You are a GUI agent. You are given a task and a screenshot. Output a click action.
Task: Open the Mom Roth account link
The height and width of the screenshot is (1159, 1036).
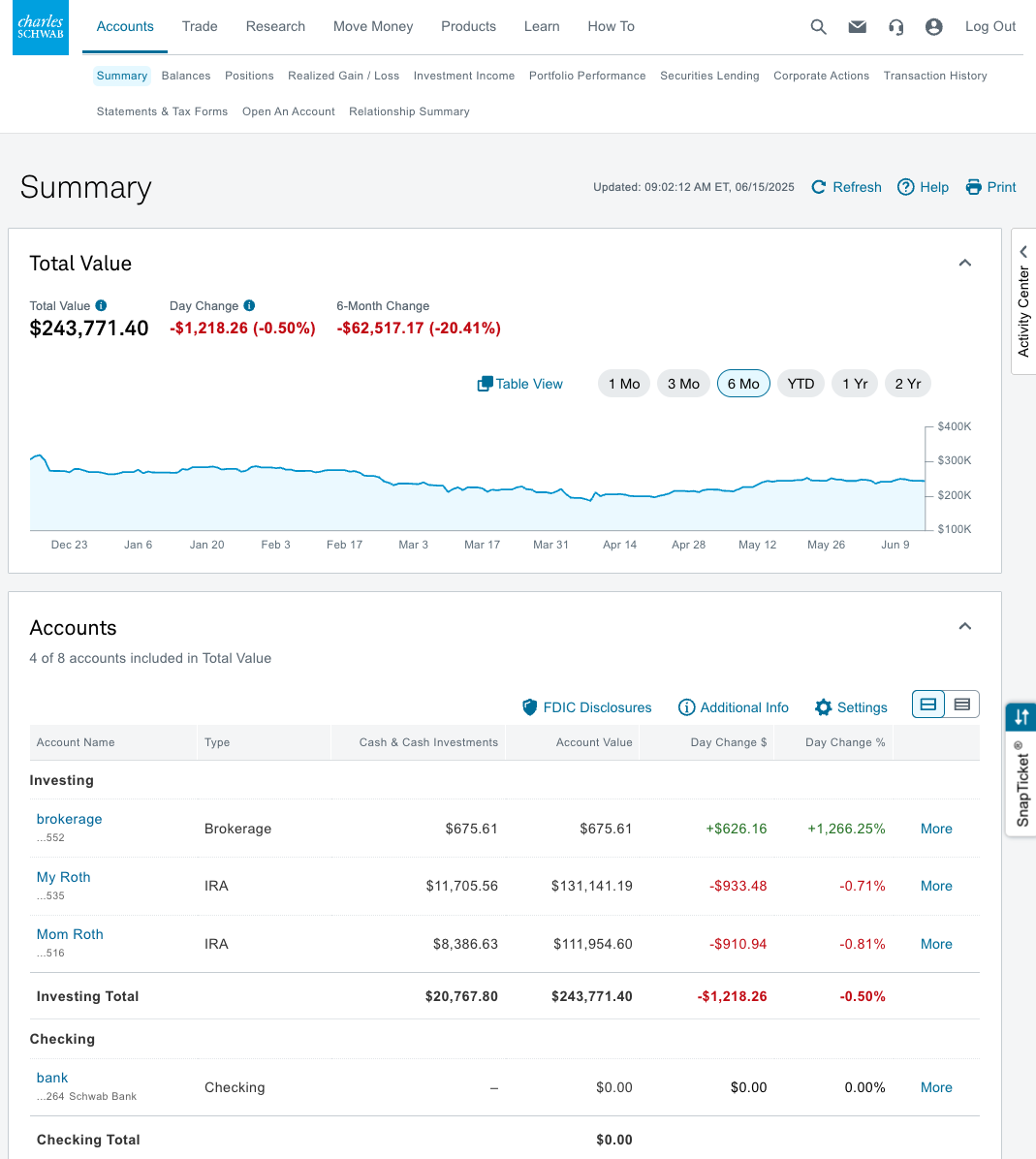click(x=70, y=934)
